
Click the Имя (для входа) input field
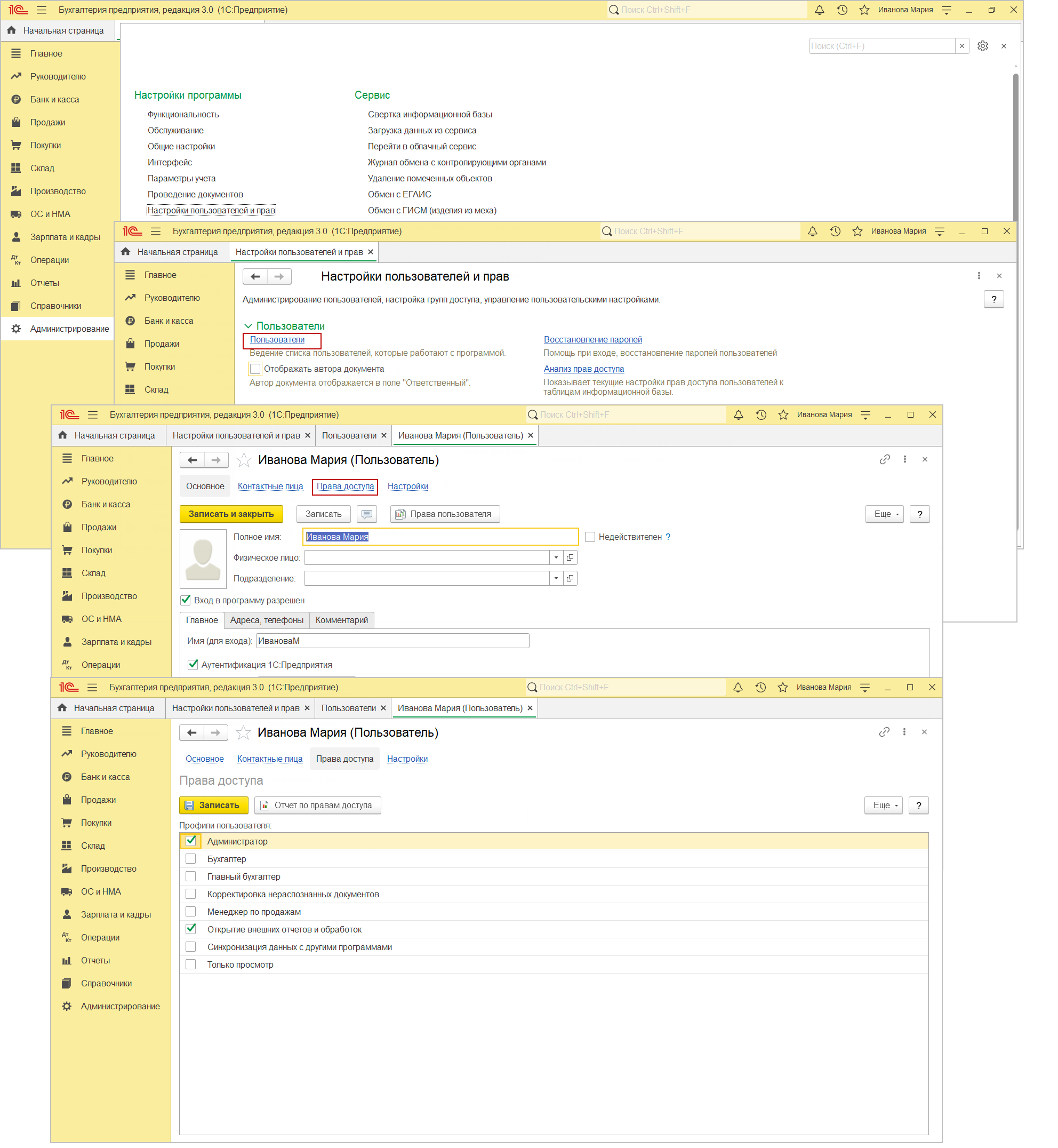coord(392,641)
